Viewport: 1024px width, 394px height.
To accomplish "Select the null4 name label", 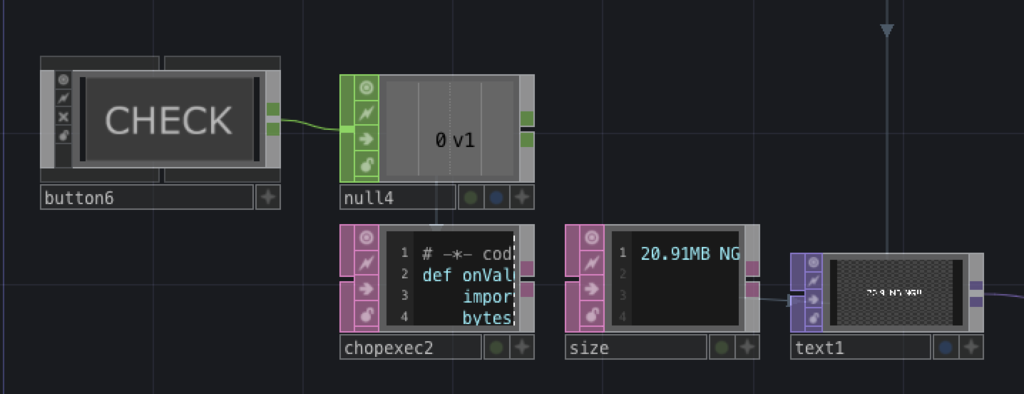I will [398, 197].
